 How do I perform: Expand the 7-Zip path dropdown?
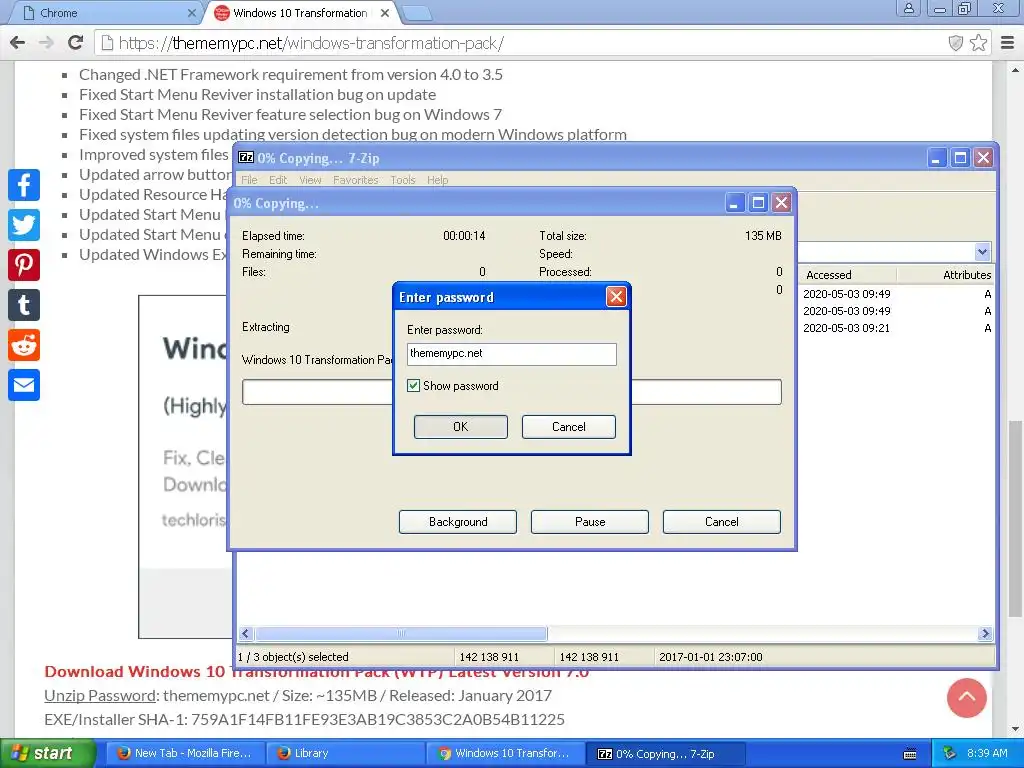pos(982,251)
